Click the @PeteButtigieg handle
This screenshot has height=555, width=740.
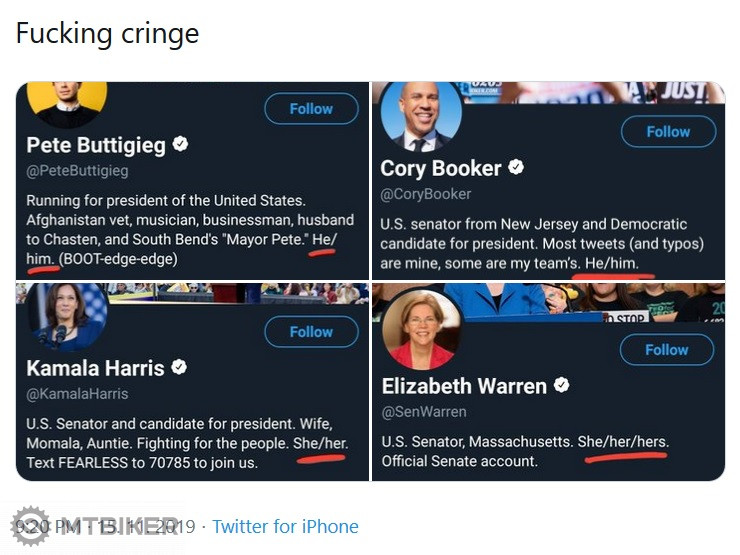[78, 171]
